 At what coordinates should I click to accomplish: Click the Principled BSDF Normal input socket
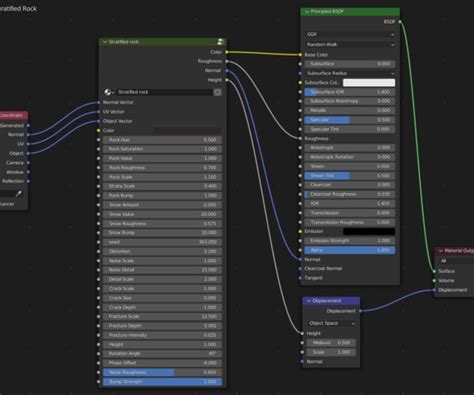300,259
